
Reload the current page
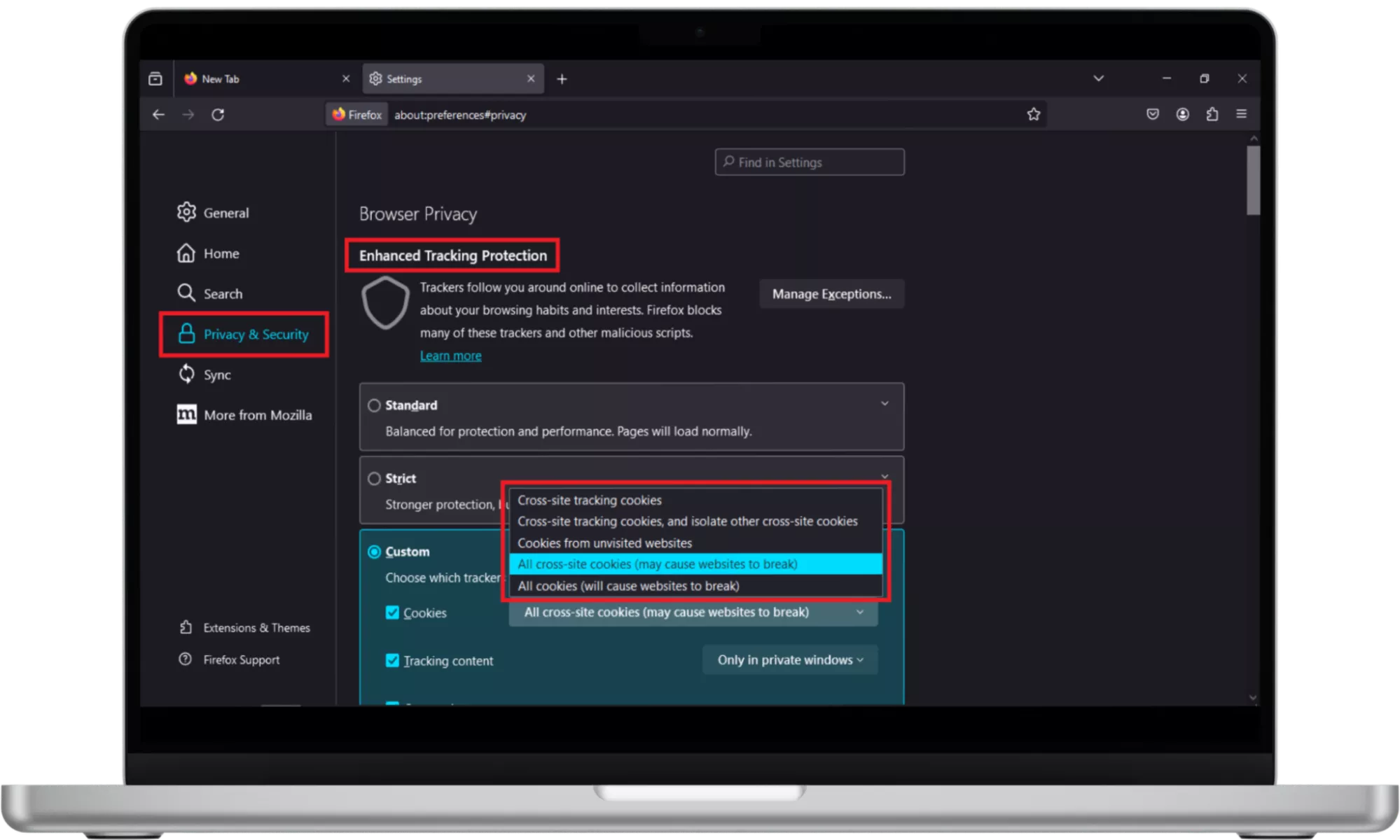point(219,114)
